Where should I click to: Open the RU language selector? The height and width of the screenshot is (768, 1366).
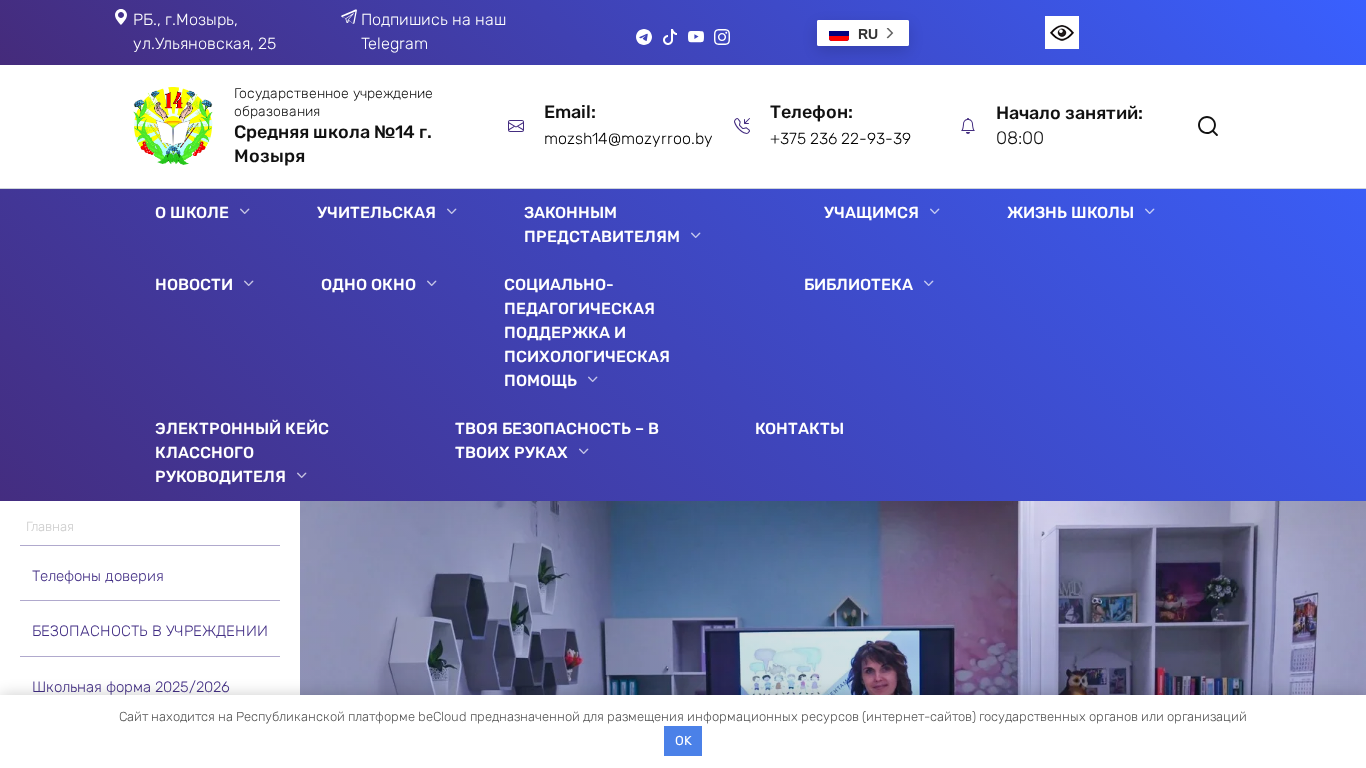coord(863,33)
